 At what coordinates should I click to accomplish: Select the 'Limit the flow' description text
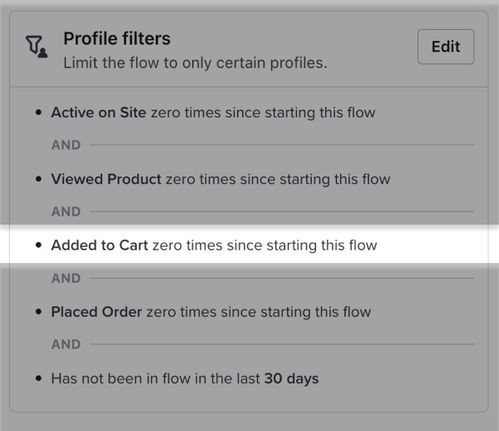(x=195, y=63)
